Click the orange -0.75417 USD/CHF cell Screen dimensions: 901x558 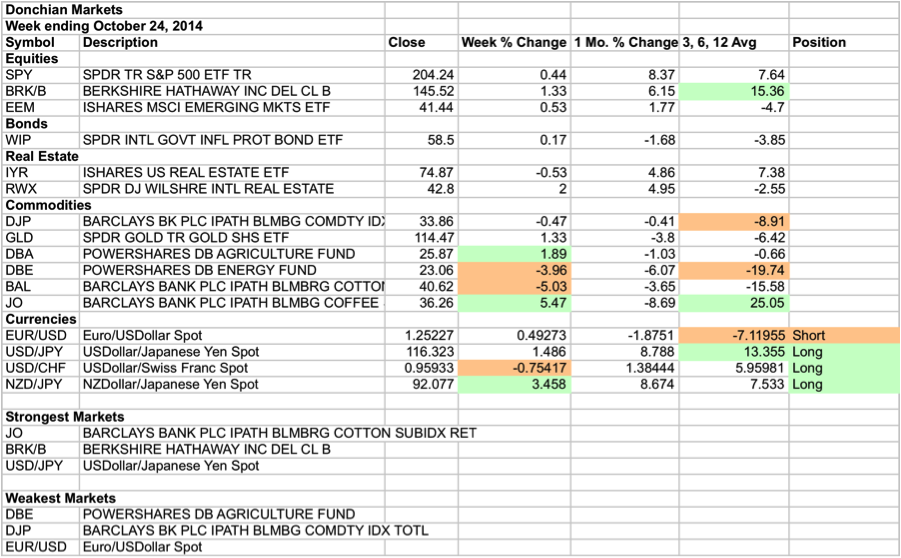[x=514, y=368]
